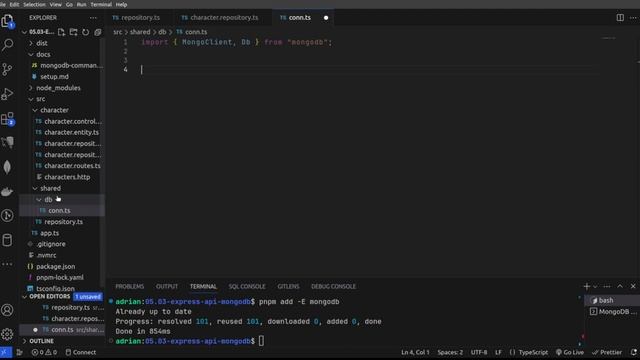Open terminal panel more actions ellipsis
This screenshot has height=360, width=640.
point(607,286)
